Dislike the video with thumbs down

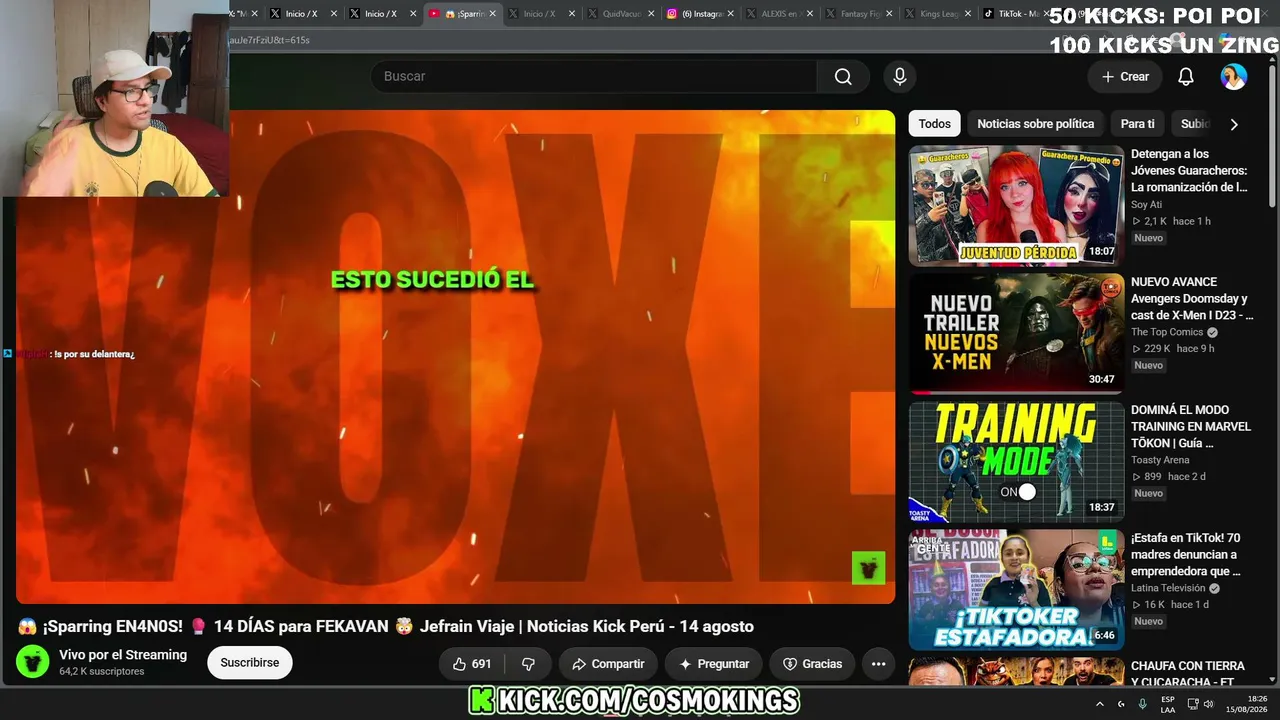pos(528,664)
